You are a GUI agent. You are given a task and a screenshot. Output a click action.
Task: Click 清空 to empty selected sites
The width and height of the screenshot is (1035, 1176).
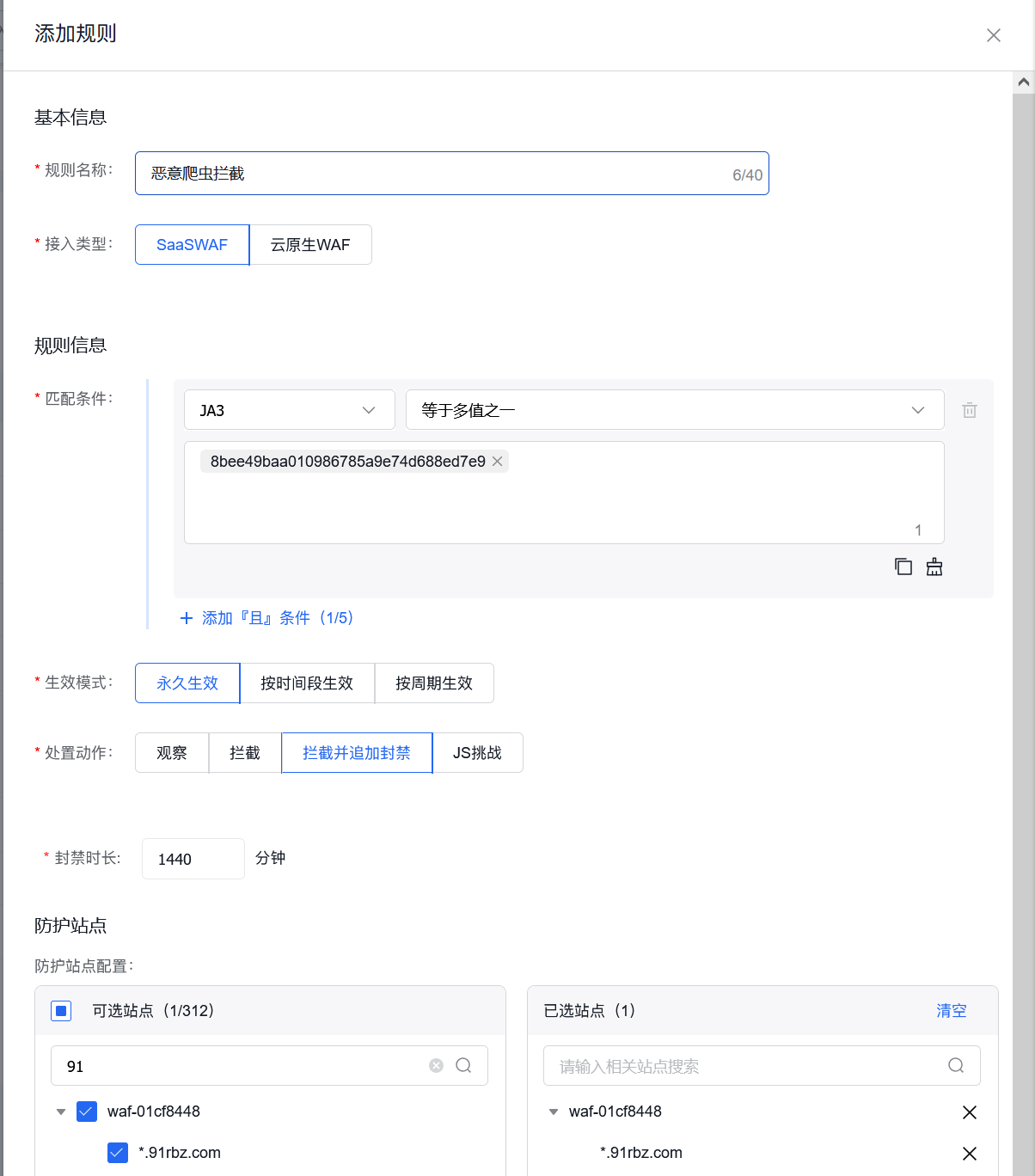click(951, 1011)
